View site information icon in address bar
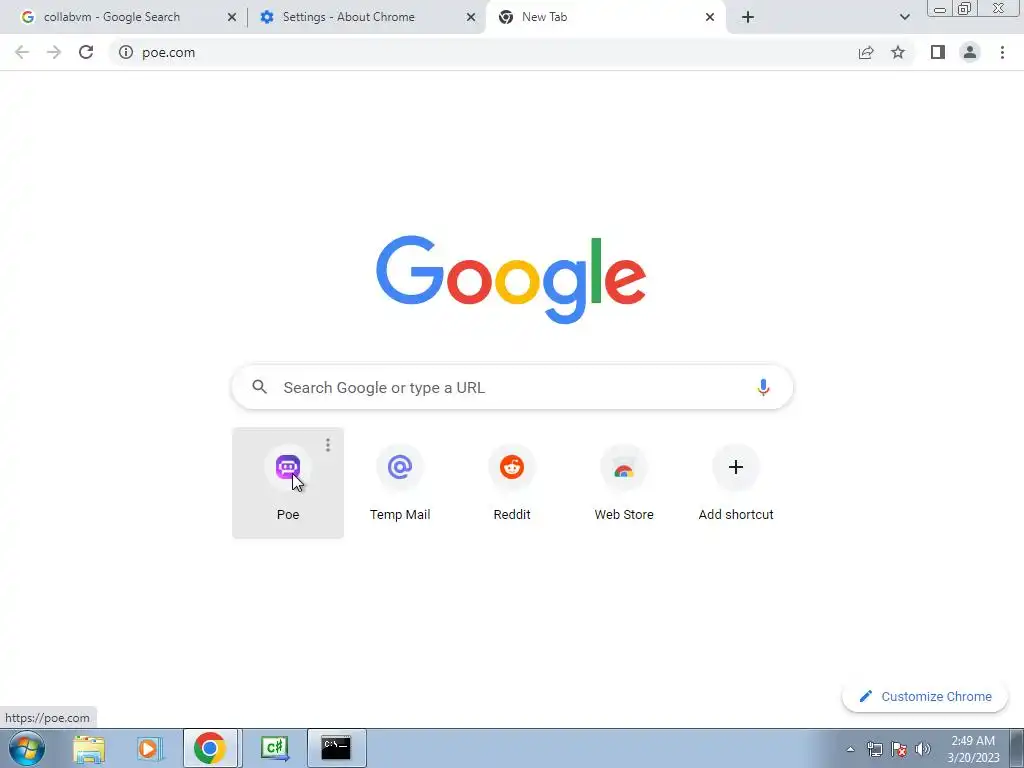Screen dimensions: 1024x768 [x=126, y=52]
